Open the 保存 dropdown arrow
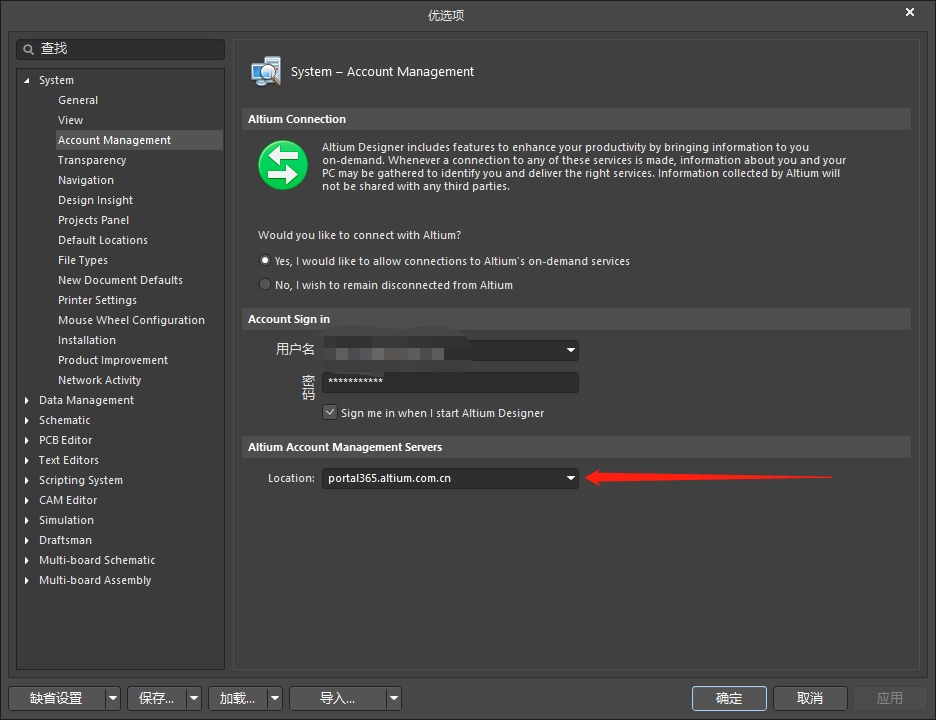The image size is (936, 720). [193, 698]
